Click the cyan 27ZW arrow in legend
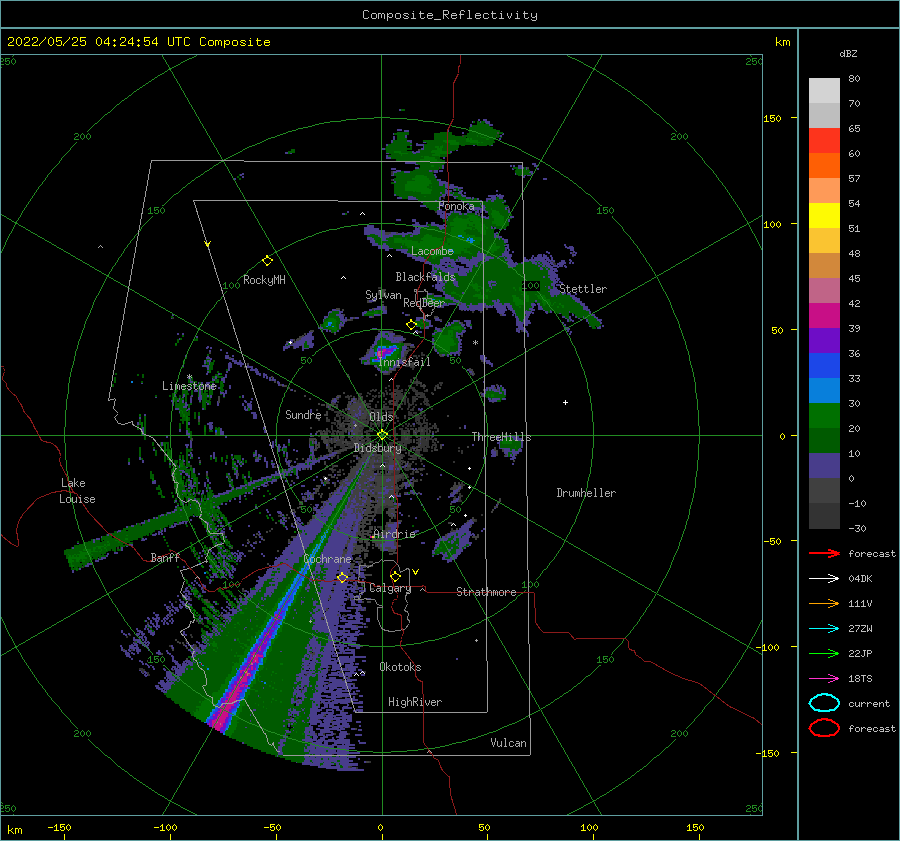 coord(824,629)
